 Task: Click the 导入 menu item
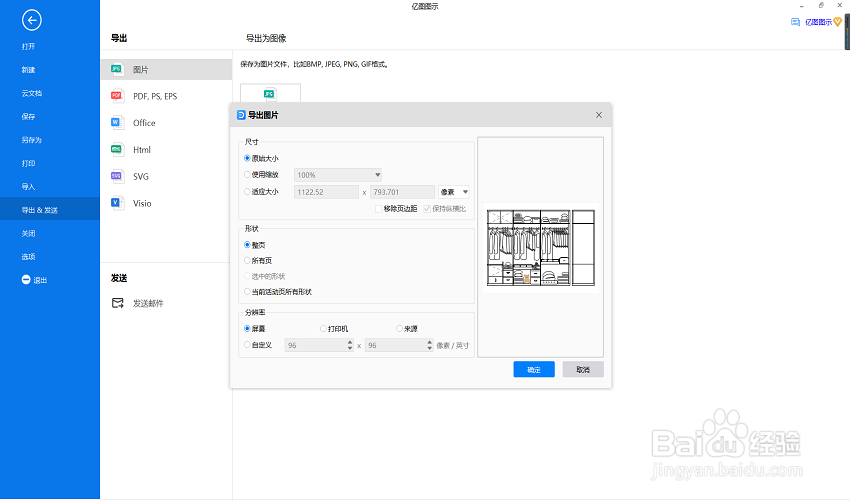[x=28, y=187]
